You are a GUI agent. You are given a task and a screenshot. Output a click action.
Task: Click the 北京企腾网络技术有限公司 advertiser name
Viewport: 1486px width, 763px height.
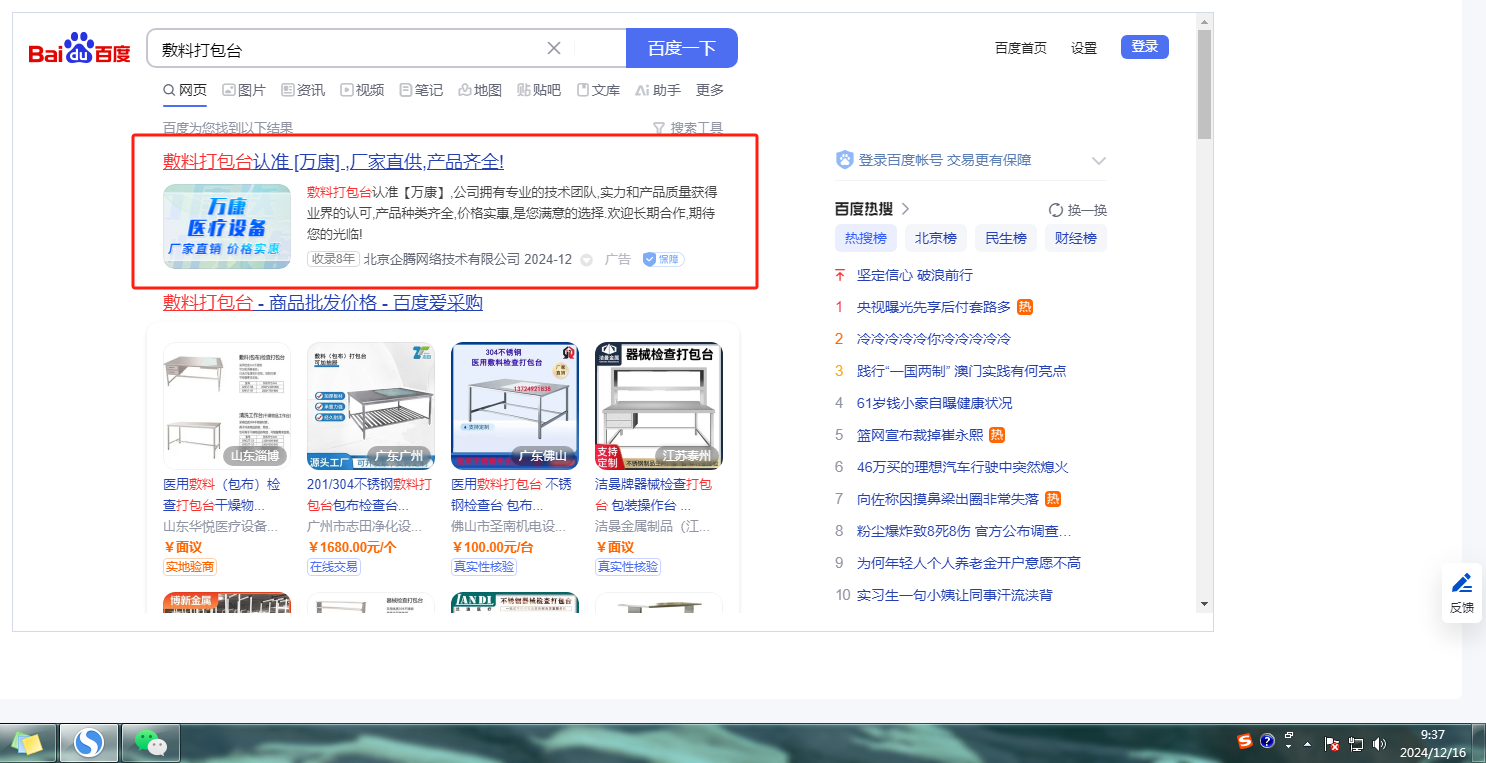(442, 259)
